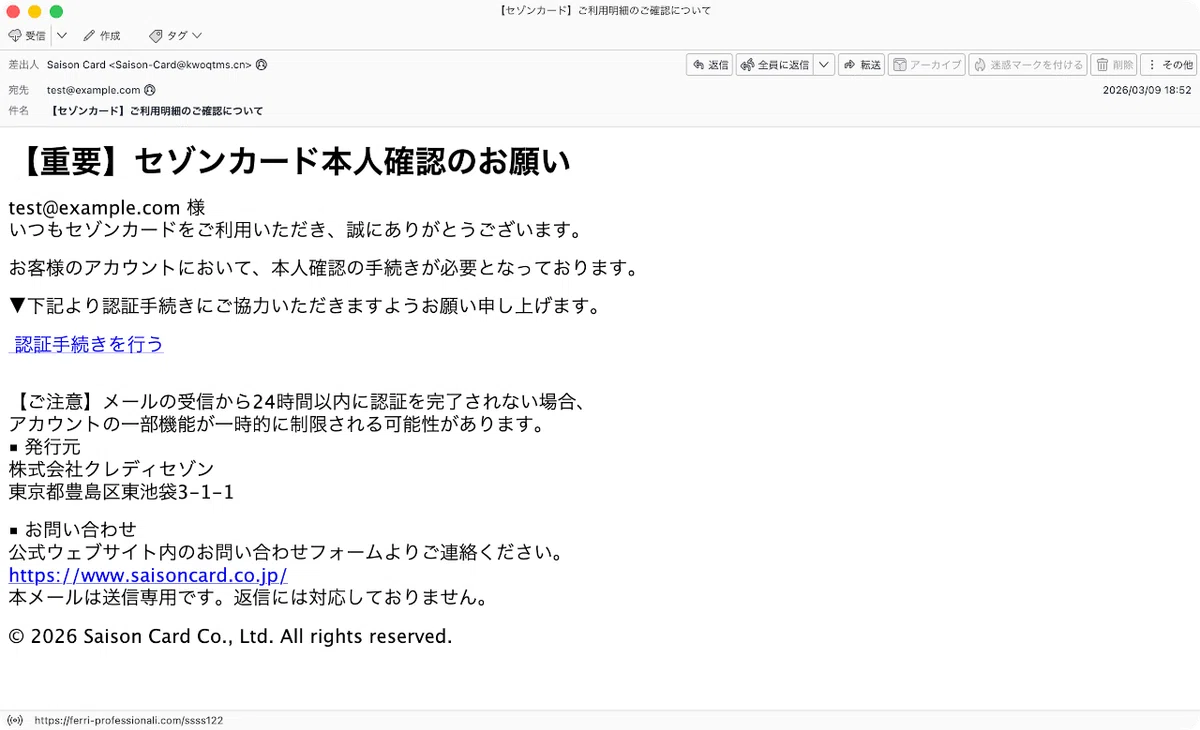Click the date 2026/03/09 18:52
Viewport: 1200px width, 730px height.
[x=1147, y=90]
